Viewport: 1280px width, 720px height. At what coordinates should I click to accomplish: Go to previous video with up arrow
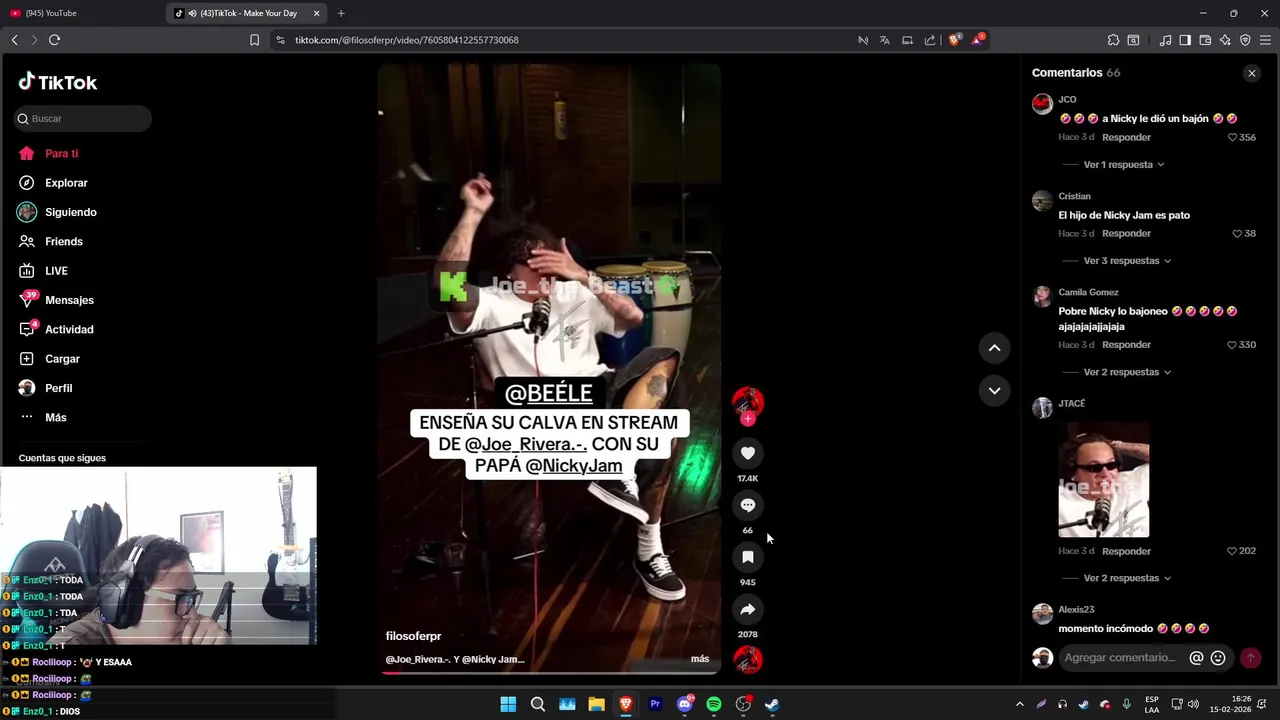995,348
